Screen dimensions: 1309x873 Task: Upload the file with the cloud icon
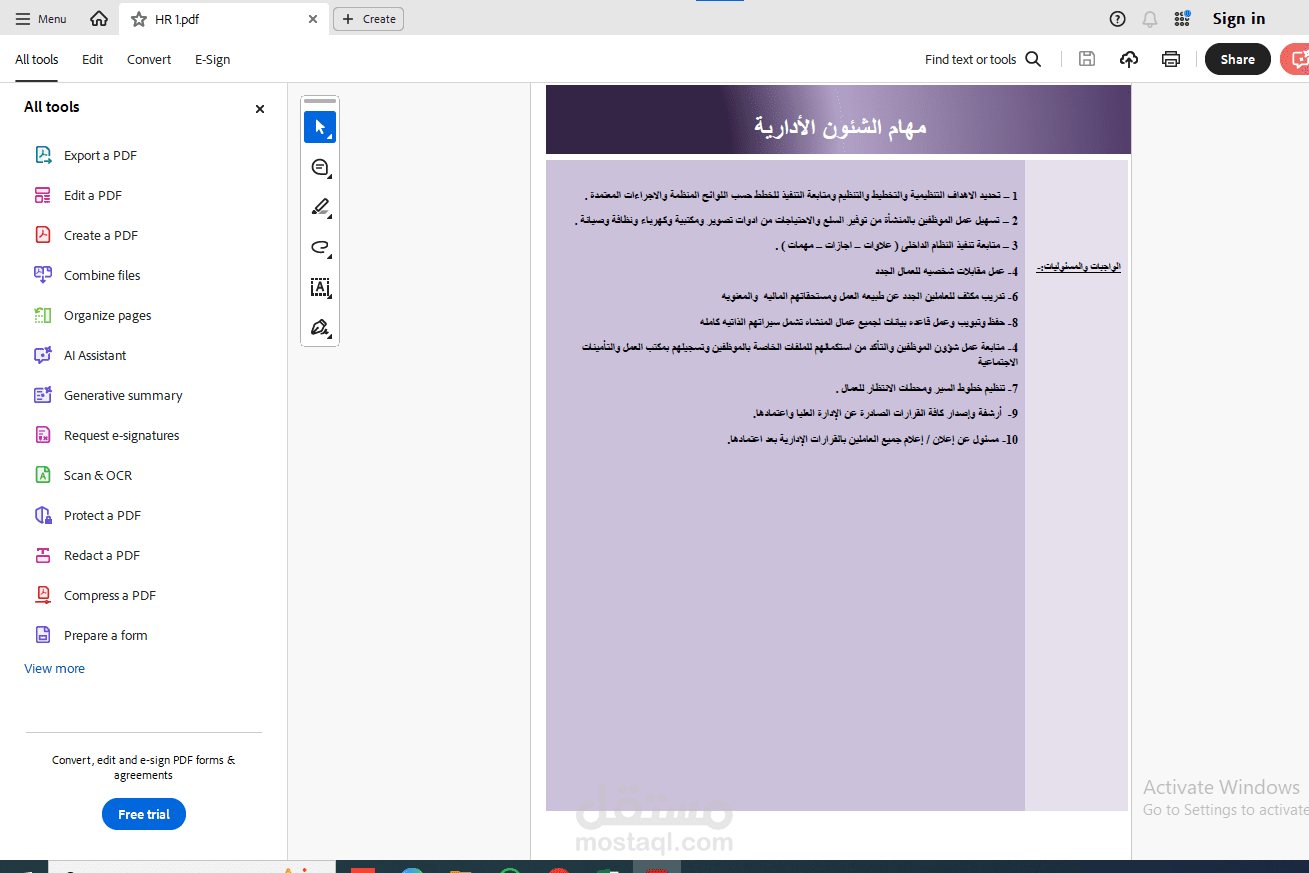click(x=1128, y=59)
